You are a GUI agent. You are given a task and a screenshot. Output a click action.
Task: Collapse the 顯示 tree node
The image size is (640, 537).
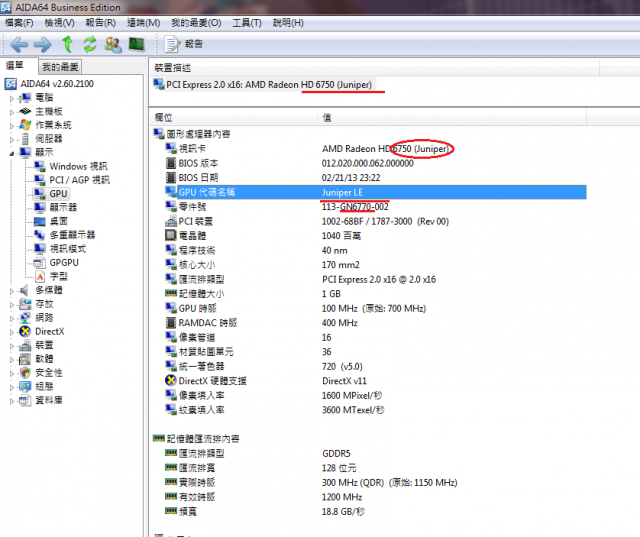[x=12, y=153]
